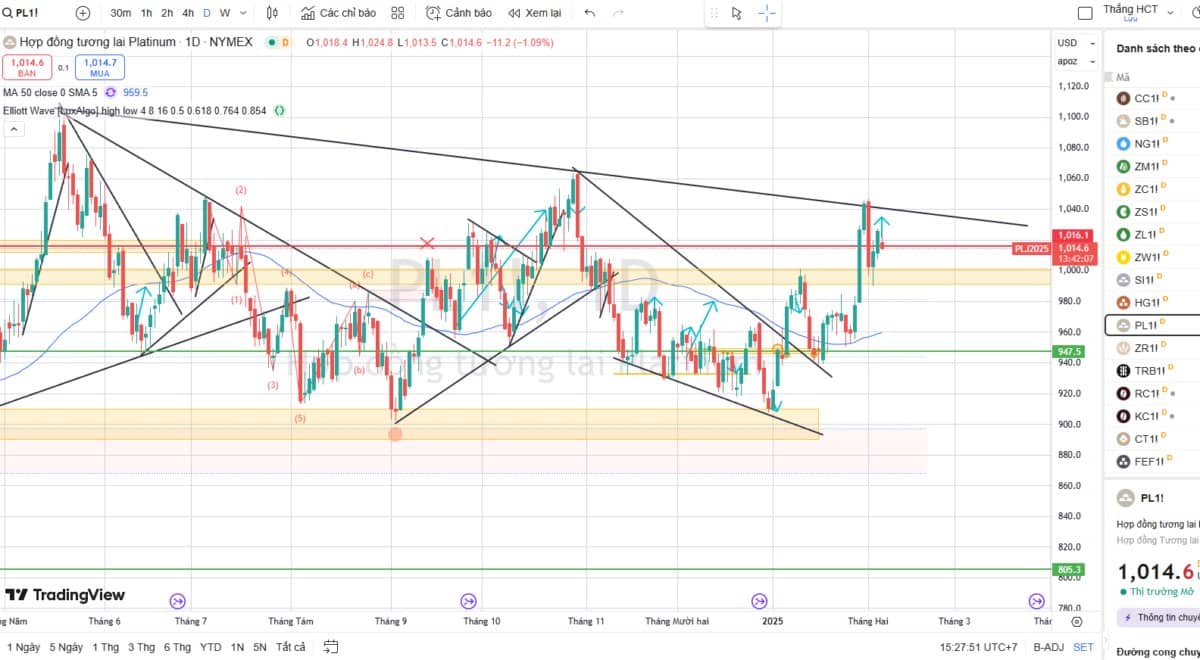Screen dimensions: 1200x660
Task: Select the weekly W timeframe
Action: (224, 13)
